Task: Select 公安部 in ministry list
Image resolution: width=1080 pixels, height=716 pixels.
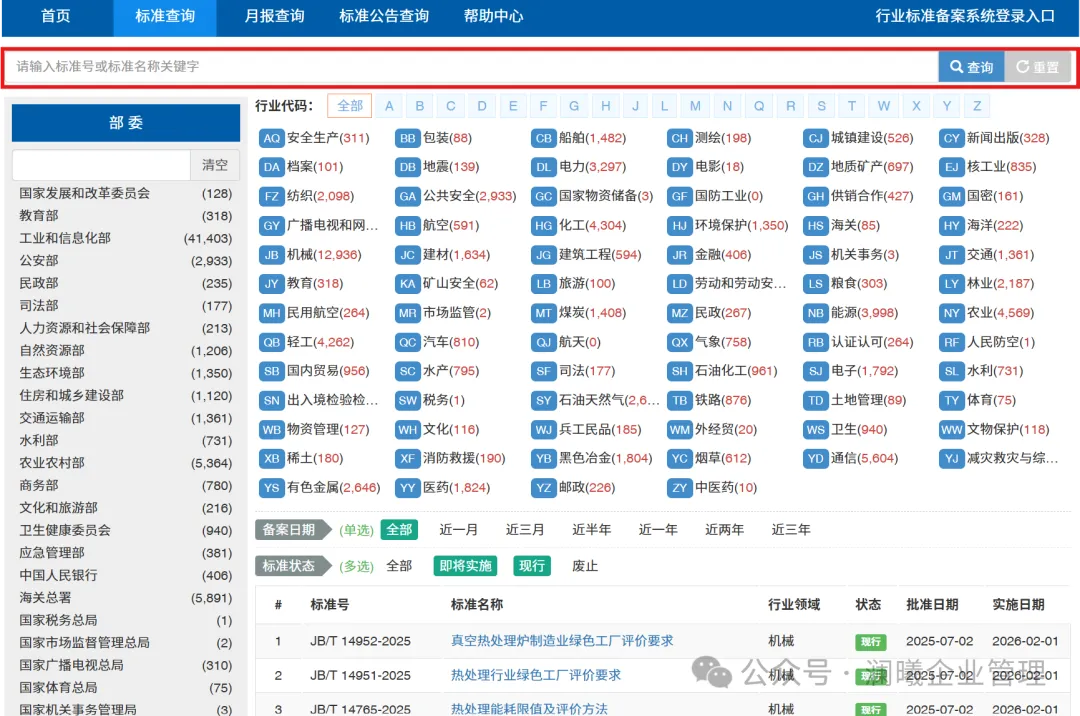Action: (126, 261)
